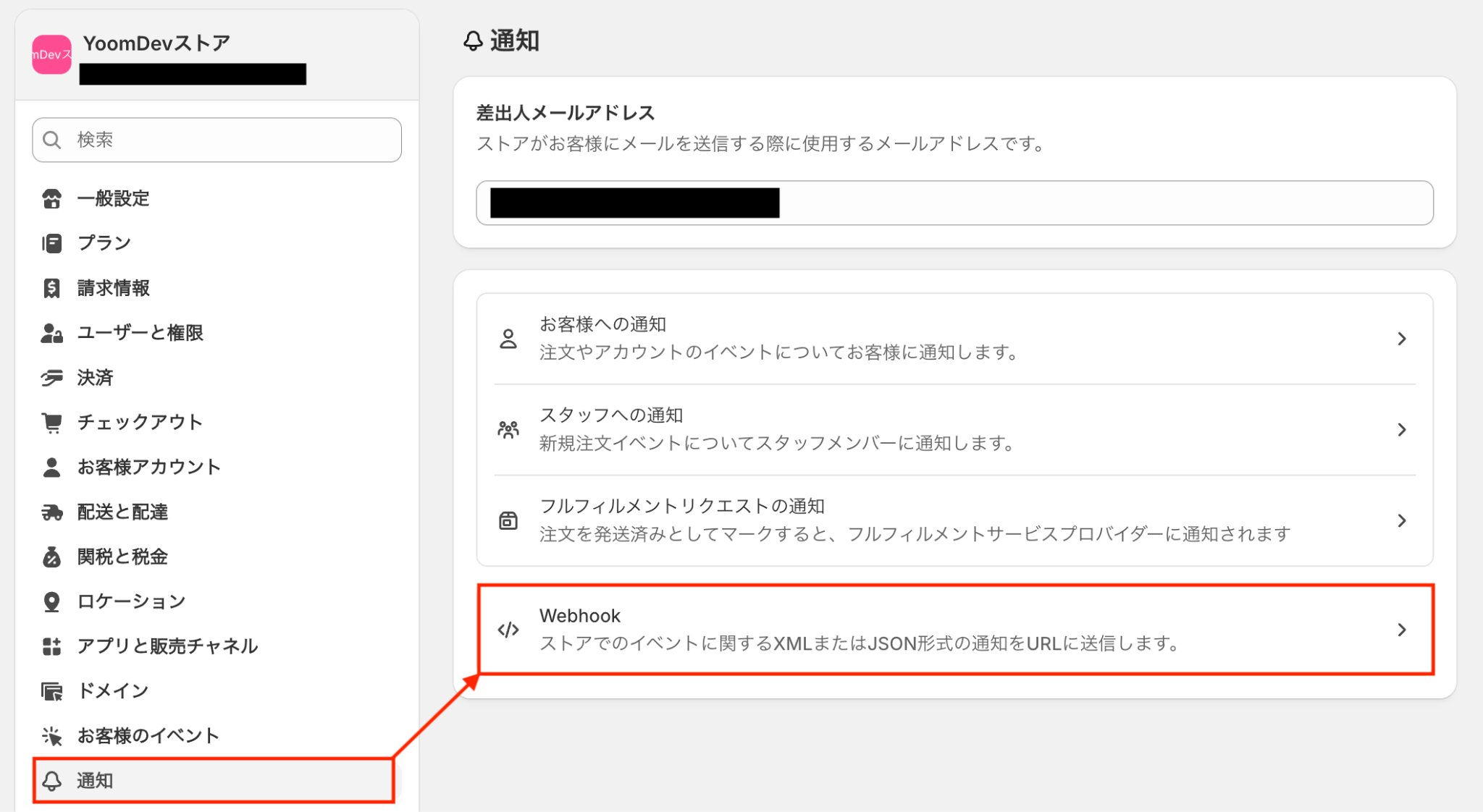Open スタッフへの通知 via right chevron
Screen dimensions: 1483x812
1402,430
